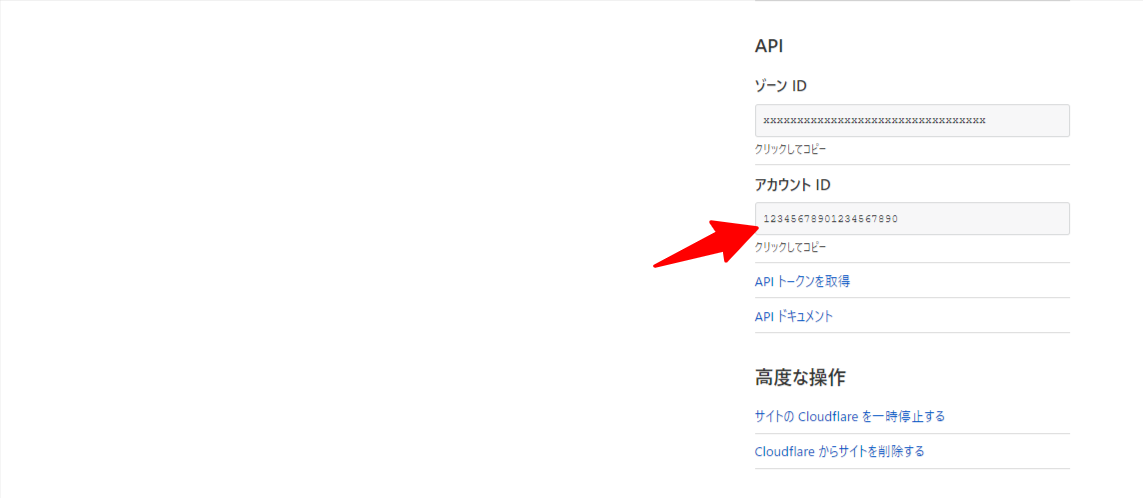Click the アカウント ID field to copy
The image size is (1143, 498).
912,219
